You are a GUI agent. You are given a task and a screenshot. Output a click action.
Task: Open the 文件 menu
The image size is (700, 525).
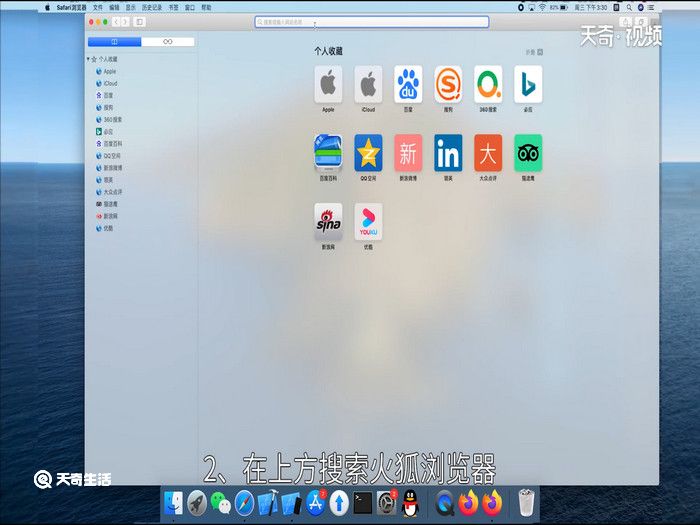click(98, 8)
